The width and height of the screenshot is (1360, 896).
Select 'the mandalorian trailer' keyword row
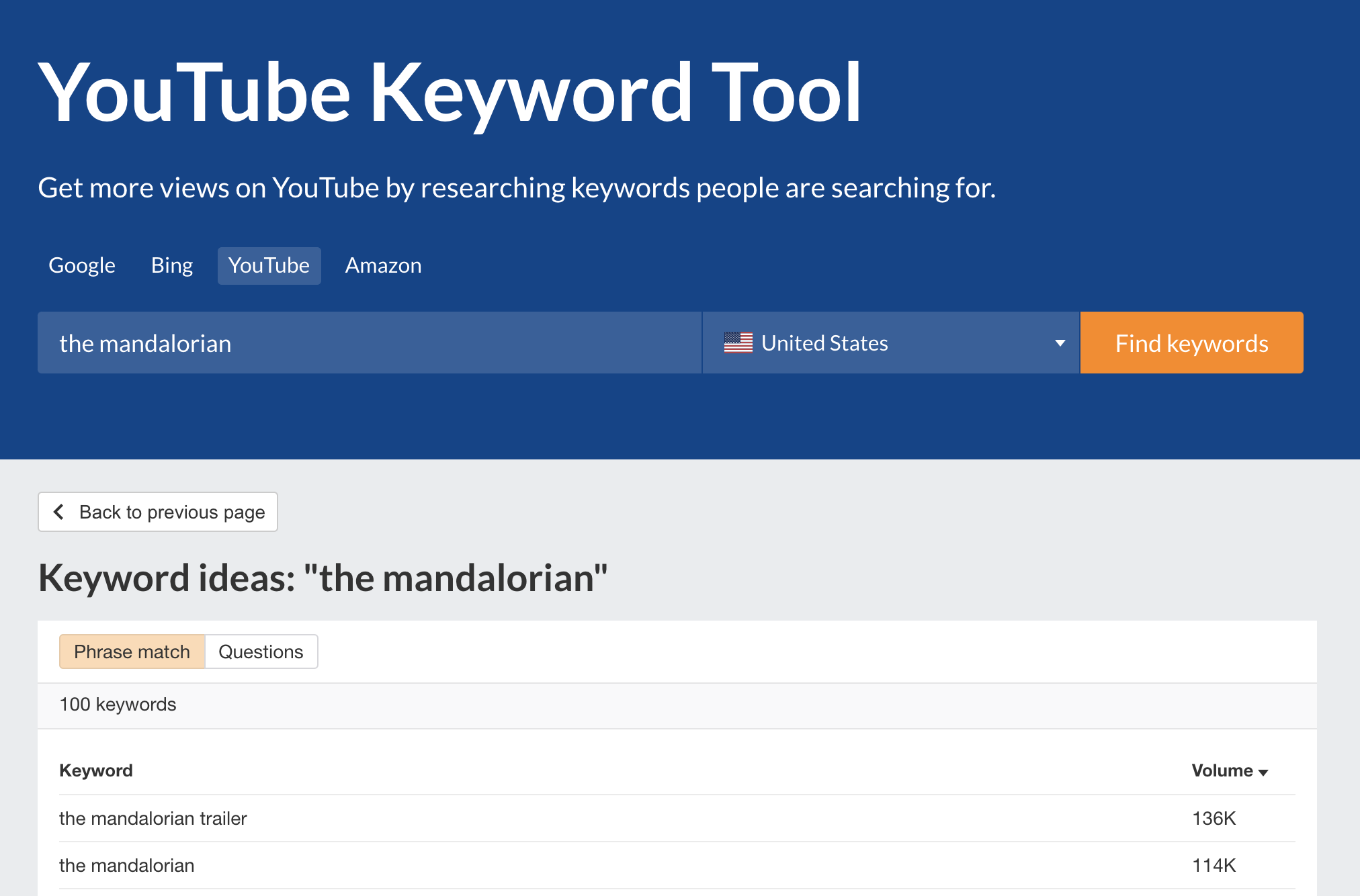677,818
